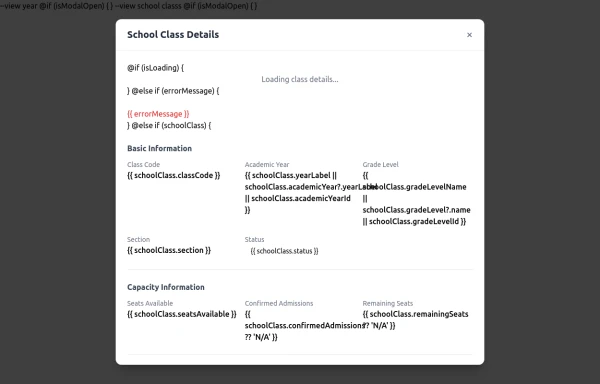This screenshot has height=384, width=600.
Task: Click the Seats Available label
Action: click(150, 303)
